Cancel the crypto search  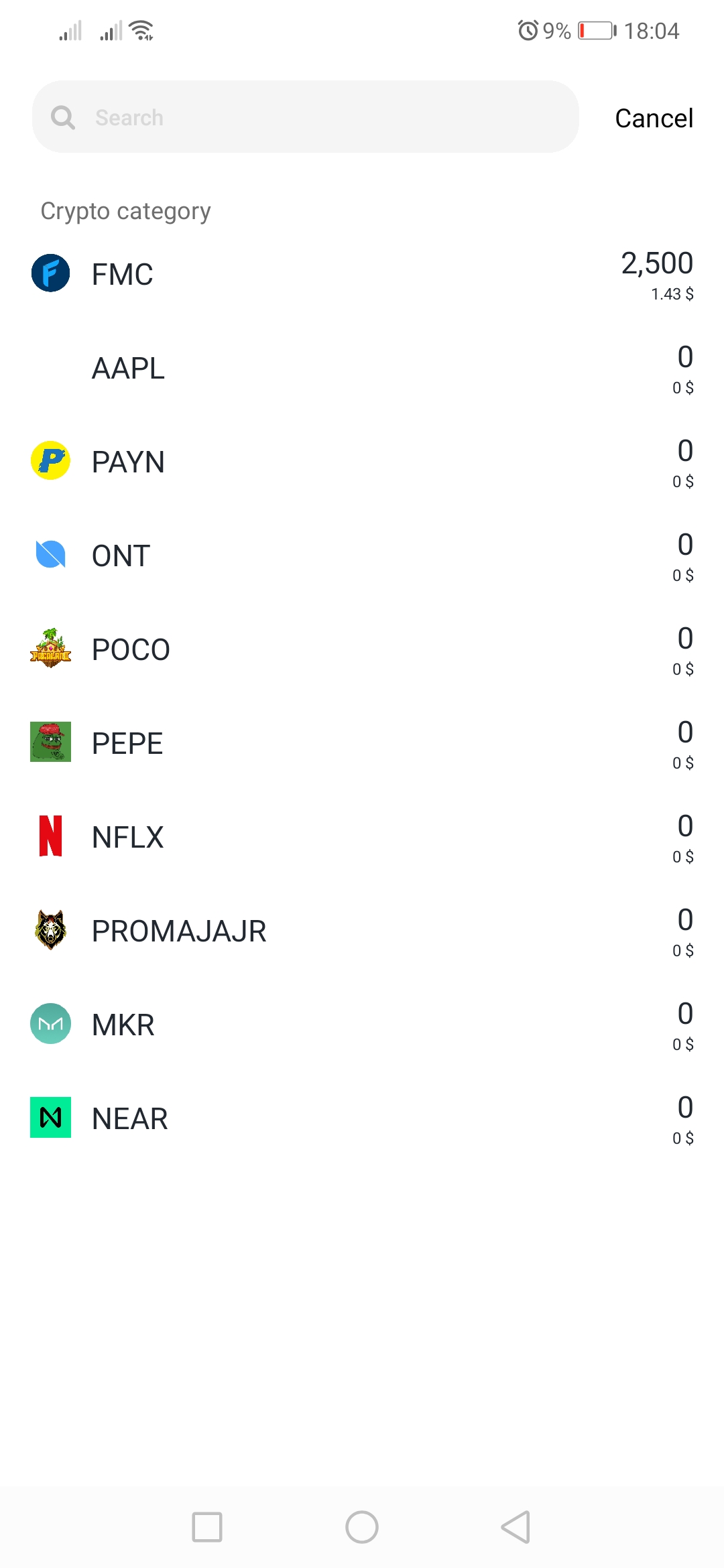[x=654, y=118]
